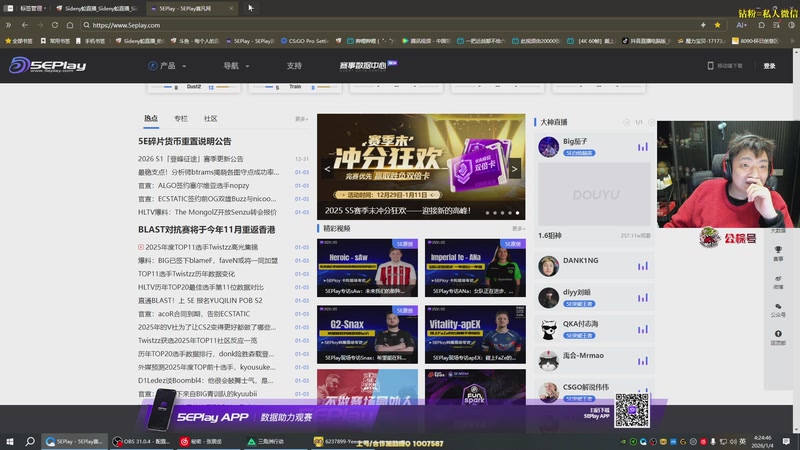Click the previous arrow on the banner carousel
This screenshot has width=800, height=450.
(x=327, y=169)
